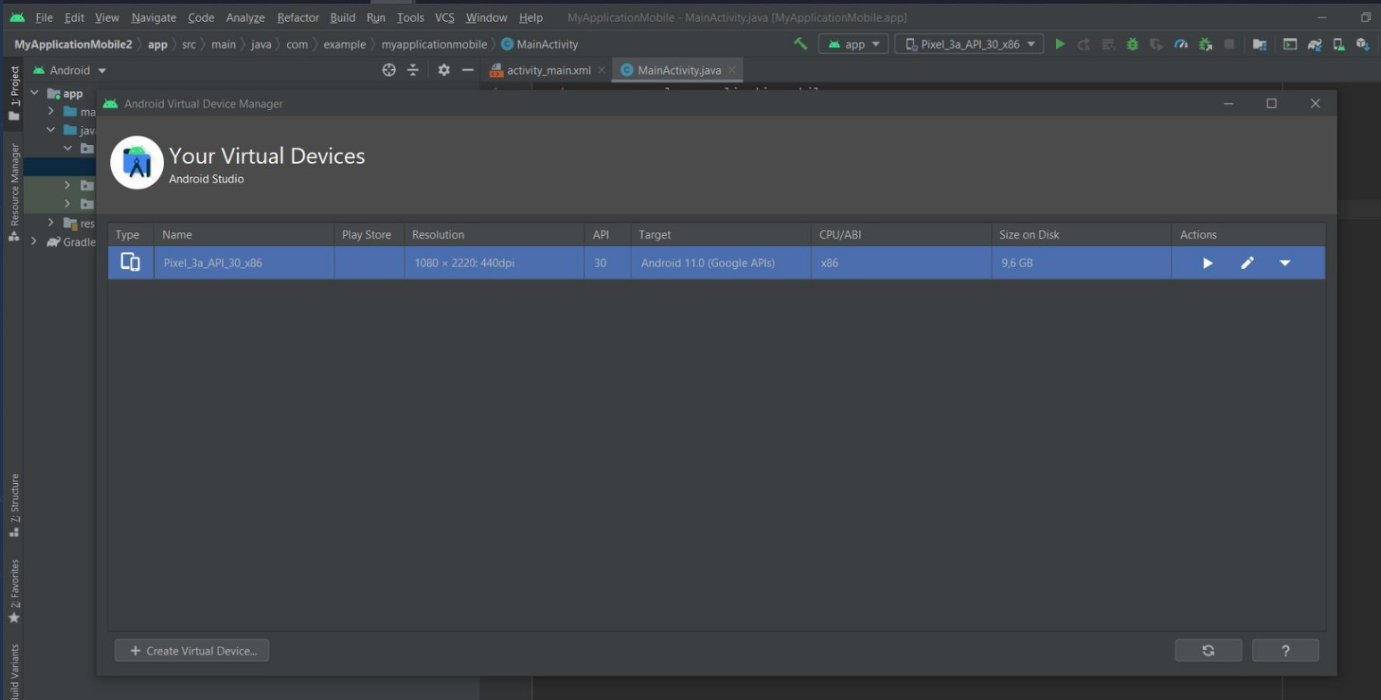Open the Pixel_3a row actions dropdown arrow
The image size is (1381, 700).
coord(1285,263)
